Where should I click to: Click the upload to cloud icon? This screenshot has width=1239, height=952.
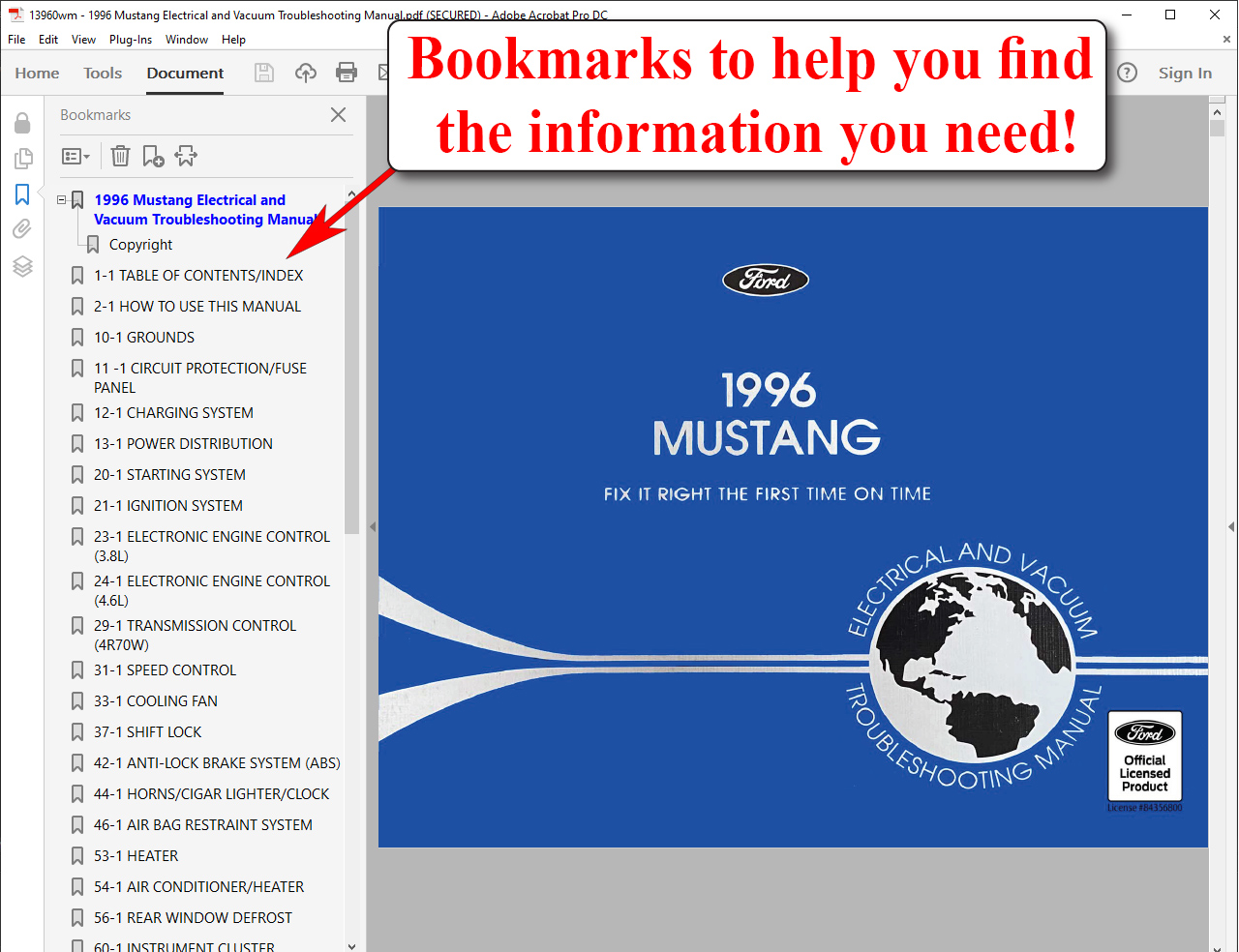pos(306,73)
